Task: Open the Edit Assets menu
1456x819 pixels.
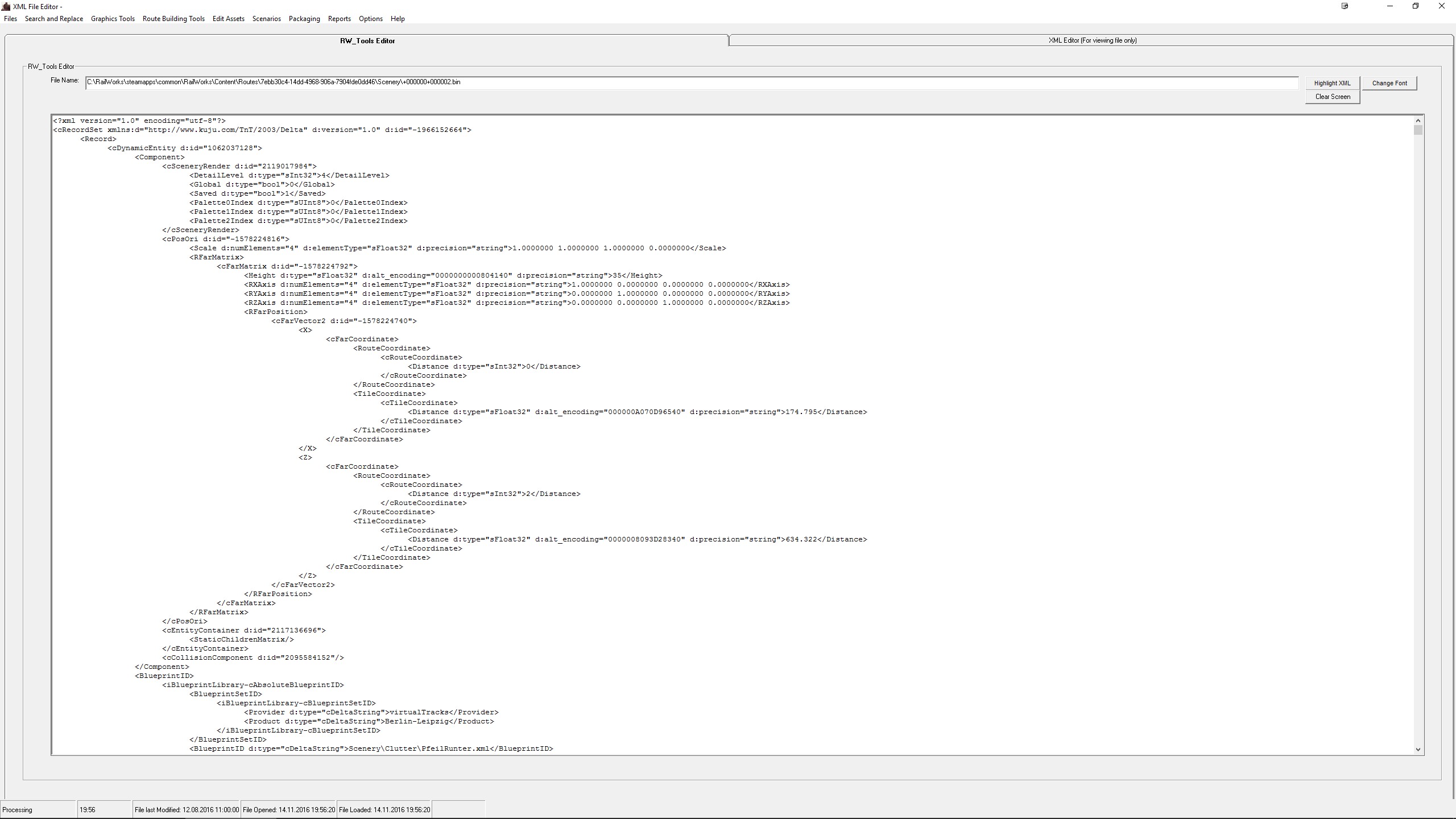Action: click(228, 19)
